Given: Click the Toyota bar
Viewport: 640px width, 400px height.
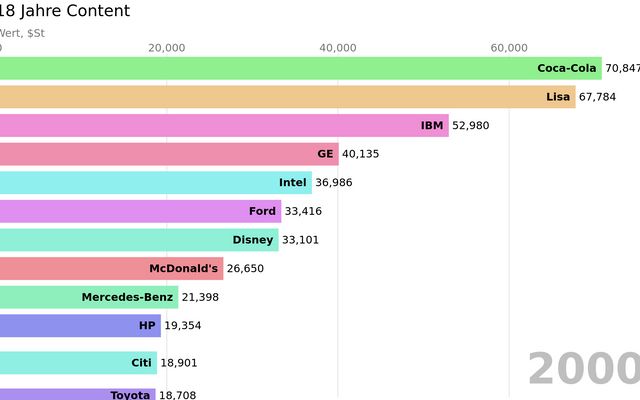Looking at the screenshot, I should [x=77, y=394].
